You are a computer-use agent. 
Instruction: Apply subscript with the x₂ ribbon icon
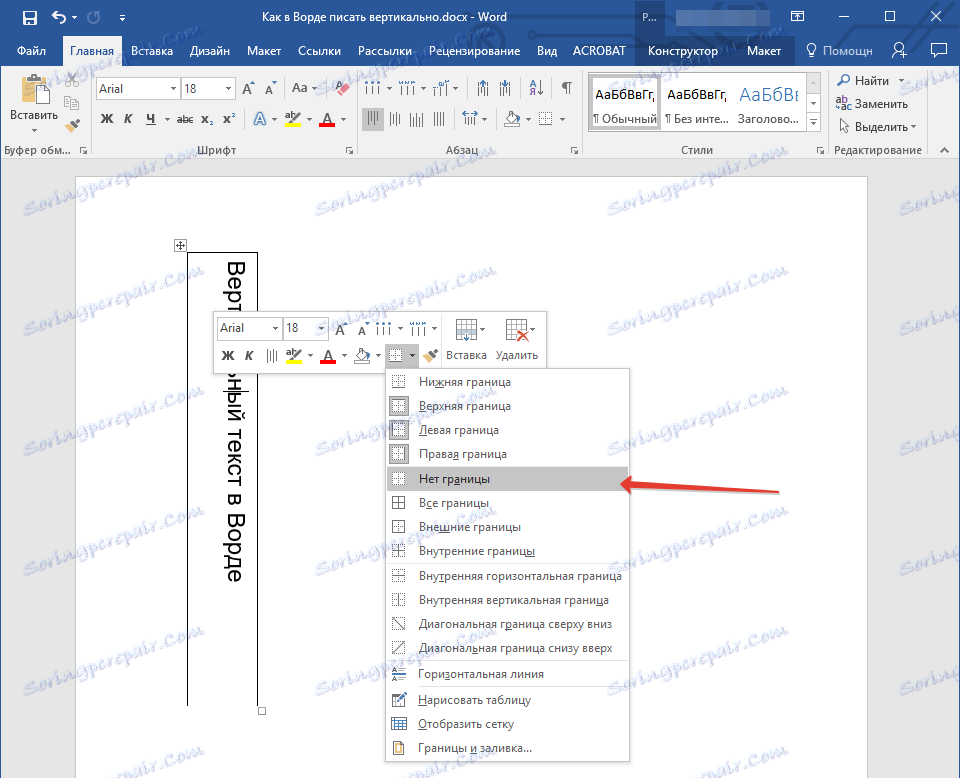[x=207, y=119]
